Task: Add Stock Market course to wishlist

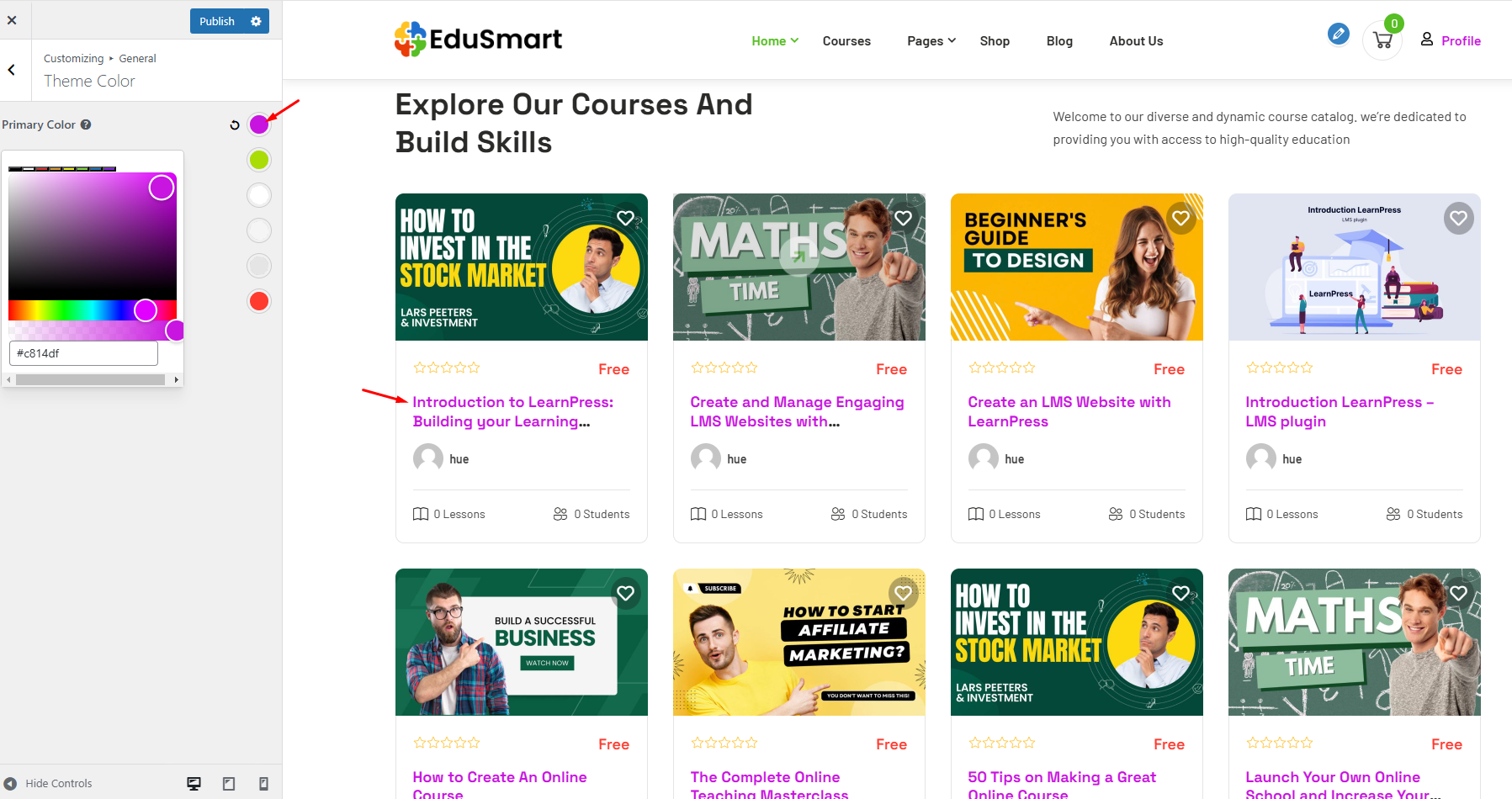Action: pos(625,218)
